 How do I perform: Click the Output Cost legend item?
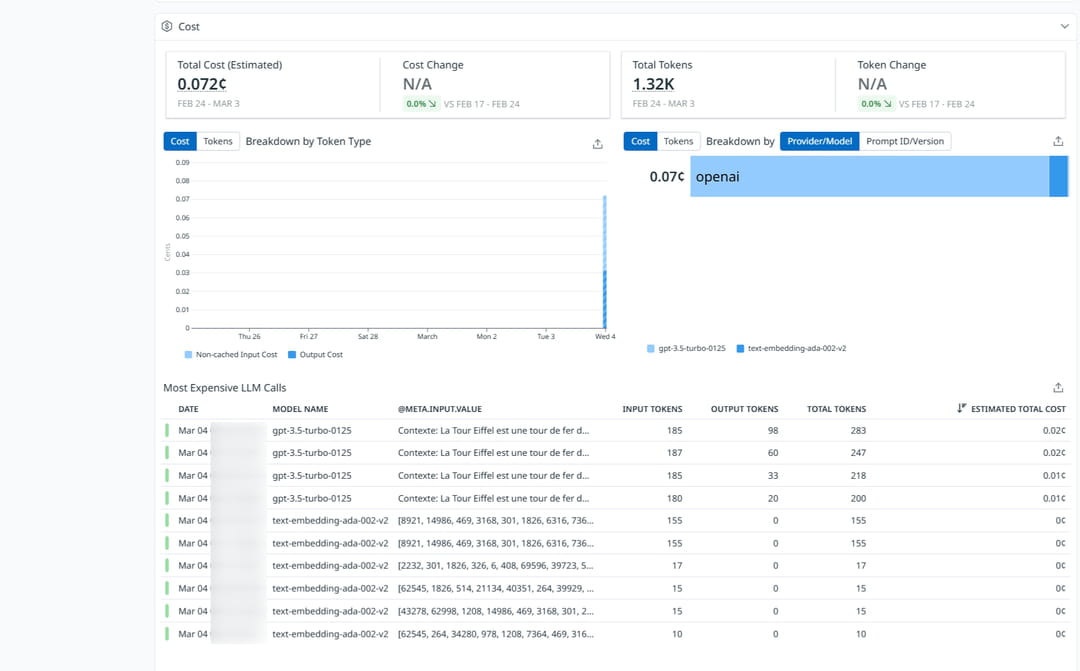coord(320,355)
